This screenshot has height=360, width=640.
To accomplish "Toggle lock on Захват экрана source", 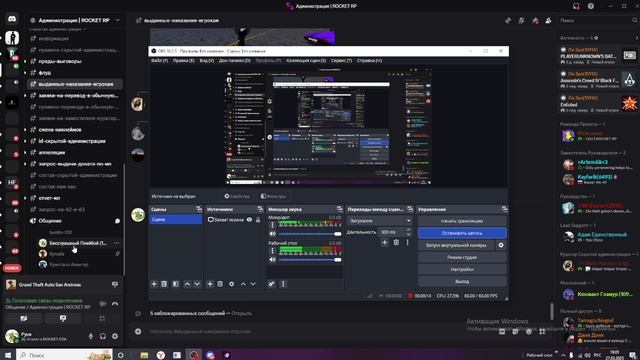I will coord(258,220).
